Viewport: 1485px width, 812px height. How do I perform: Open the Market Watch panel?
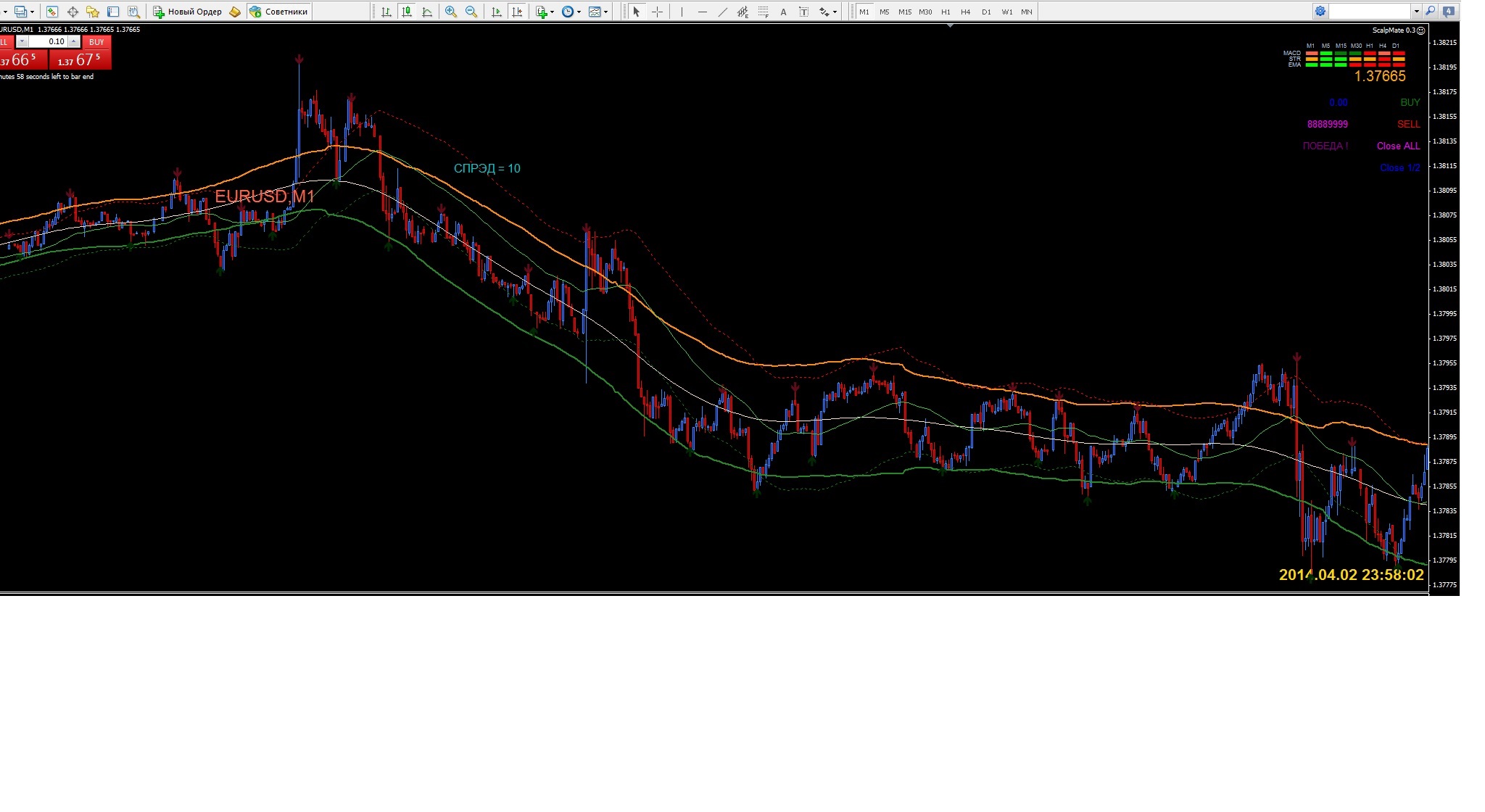coord(52,12)
